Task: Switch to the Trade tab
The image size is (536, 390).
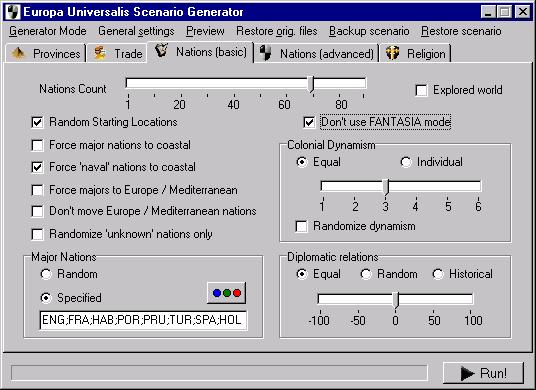Action: [117, 53]
